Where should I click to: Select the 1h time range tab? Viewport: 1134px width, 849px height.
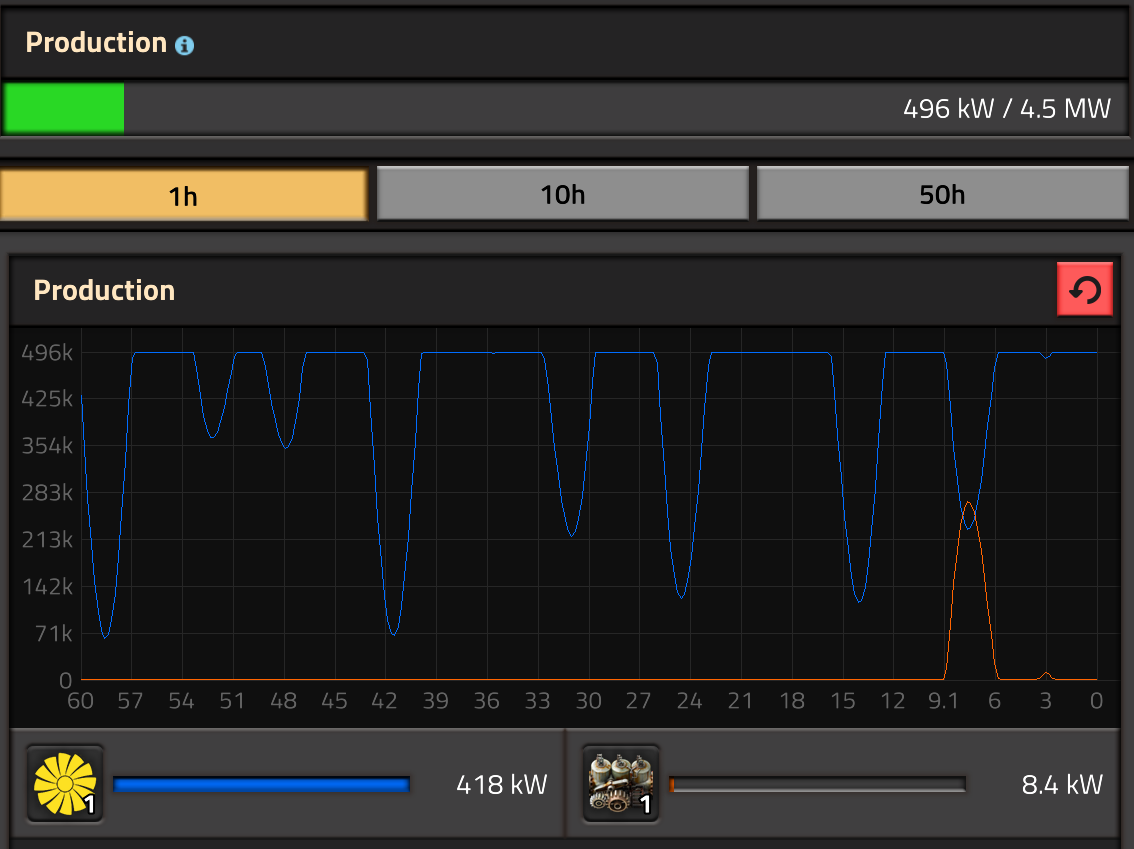[184, 194]
